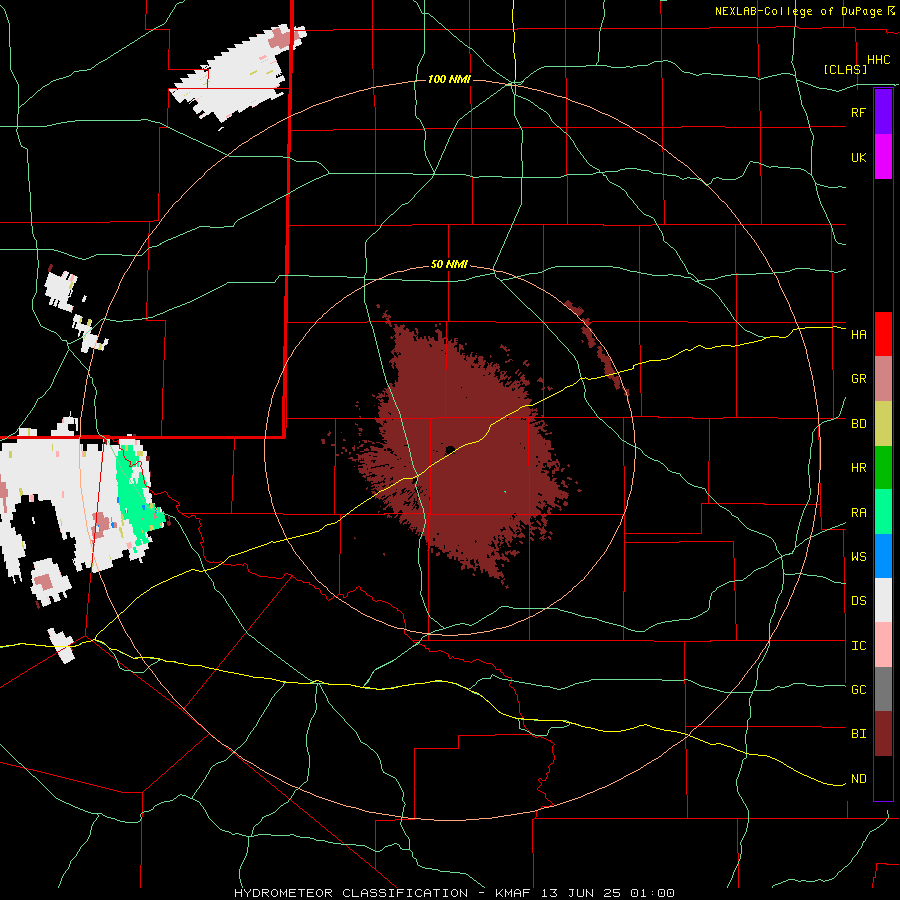Viewport: 900px width, 900px height.
Task: Select the white DS dry snow swatch
Action: [883, 600]
